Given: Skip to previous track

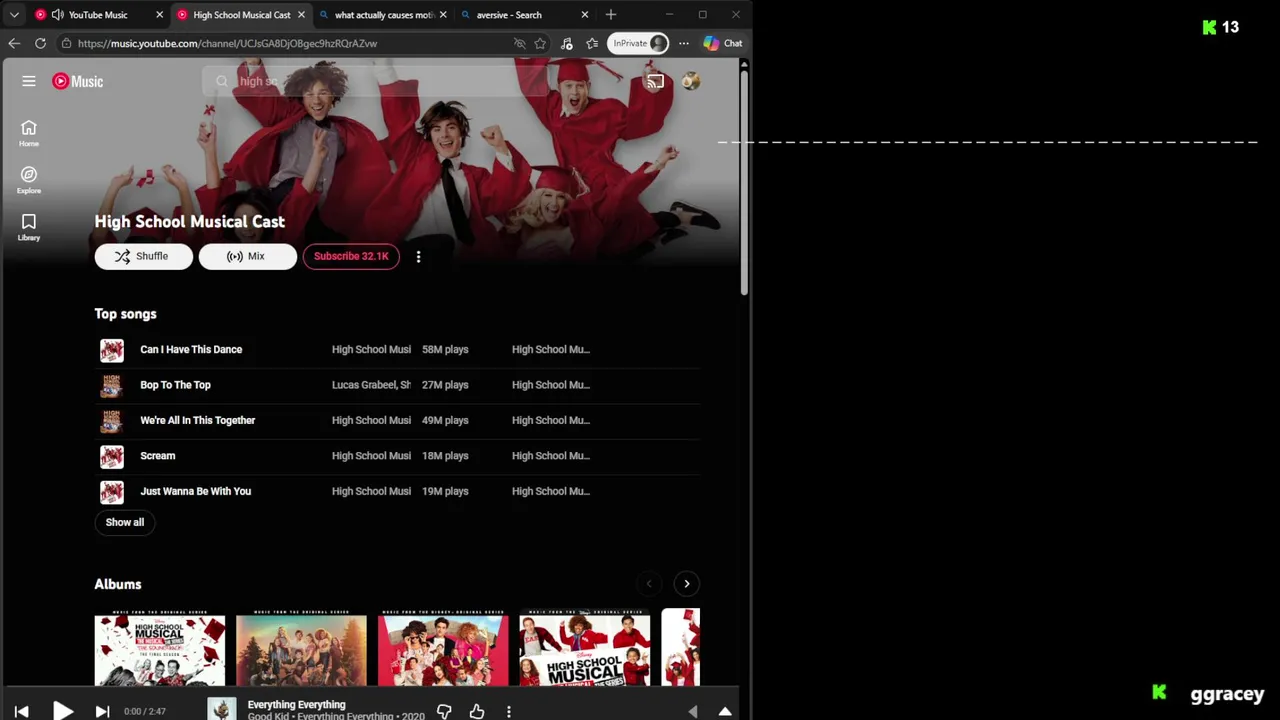Looking at the screenshot, I should (22, 711).
